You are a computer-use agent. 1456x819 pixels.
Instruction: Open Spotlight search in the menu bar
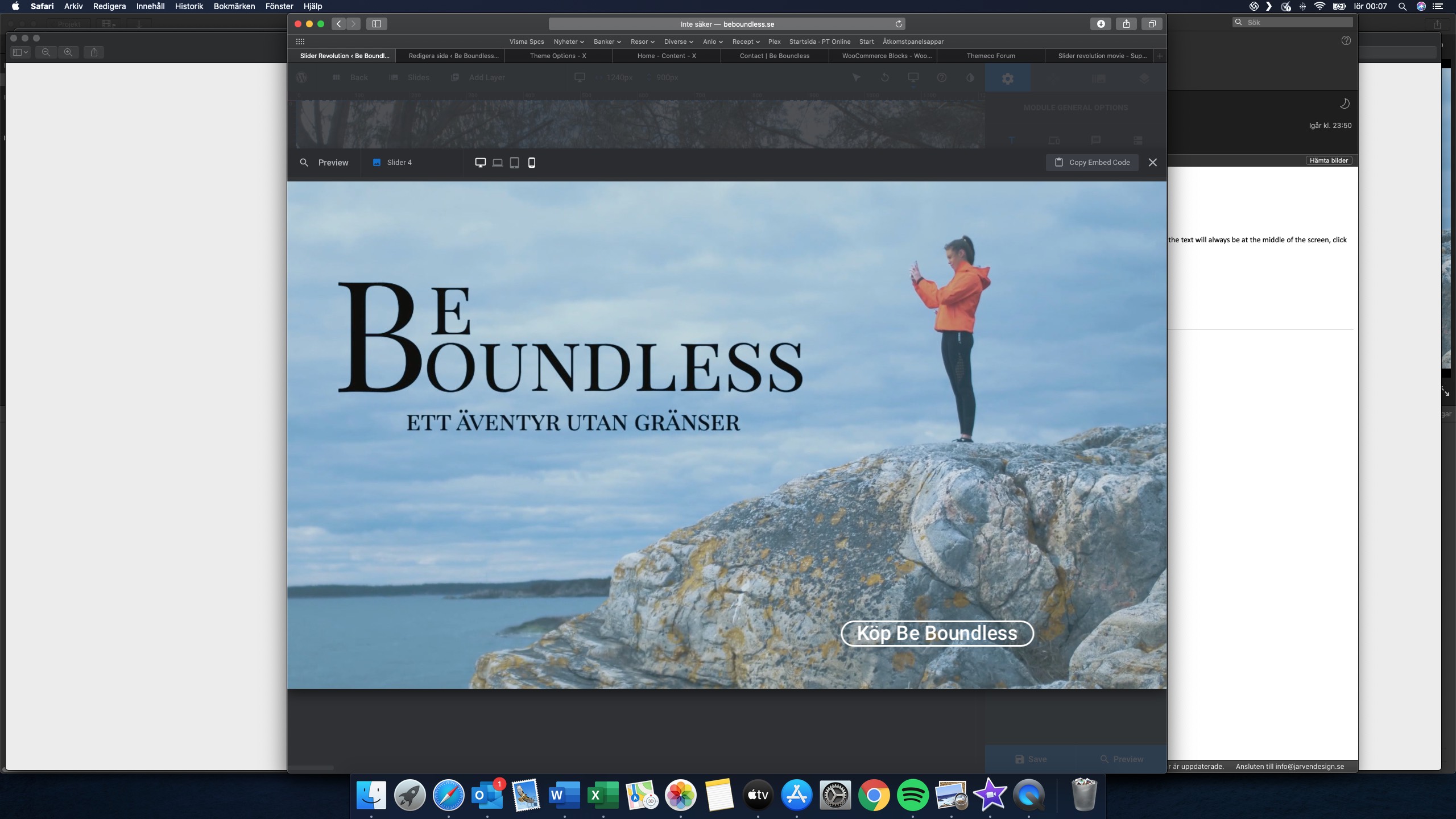1403,6
